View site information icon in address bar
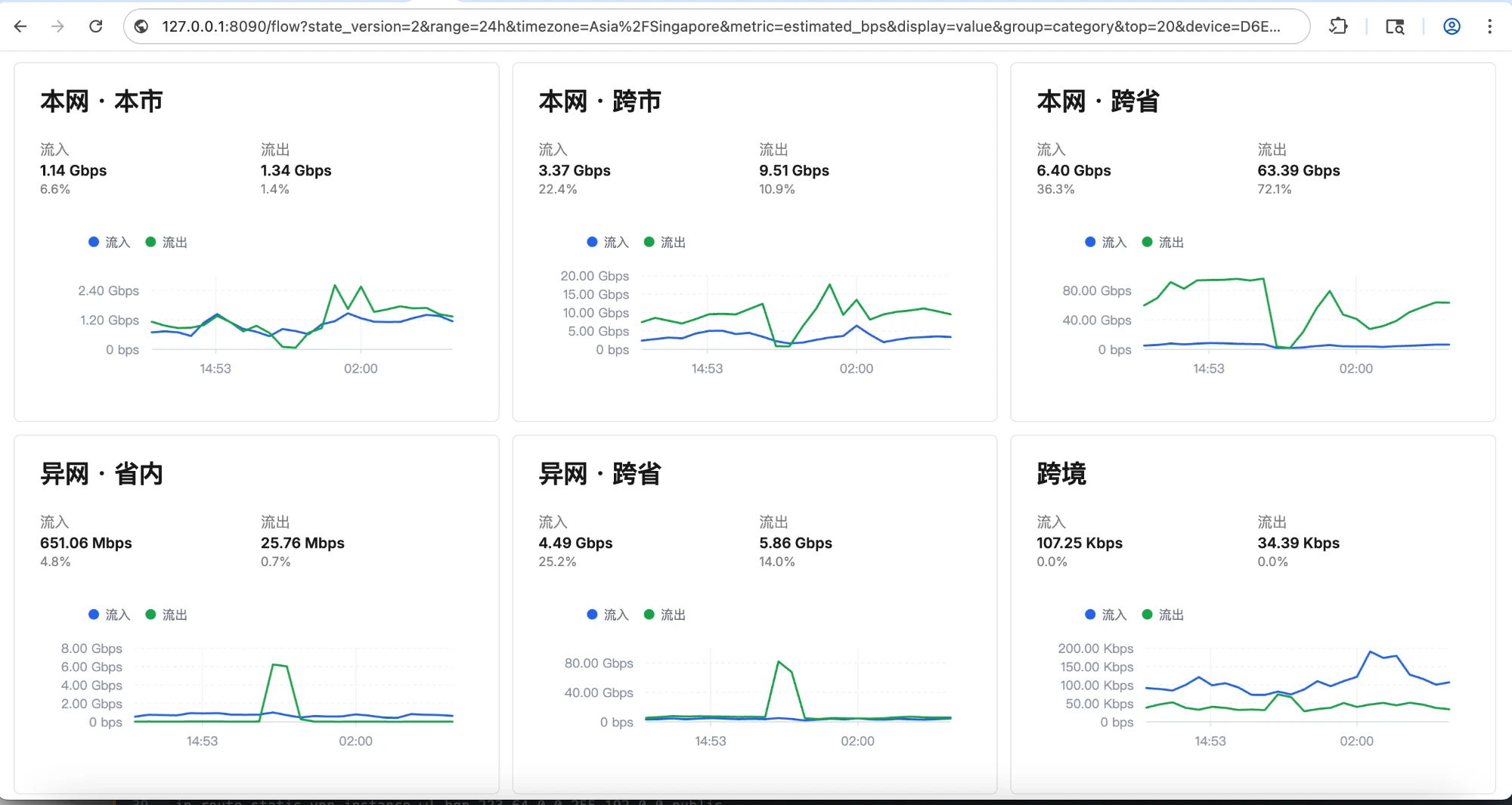Image resolution: width=1512 pixels, height=805 pixels. (x=141, y=26)
